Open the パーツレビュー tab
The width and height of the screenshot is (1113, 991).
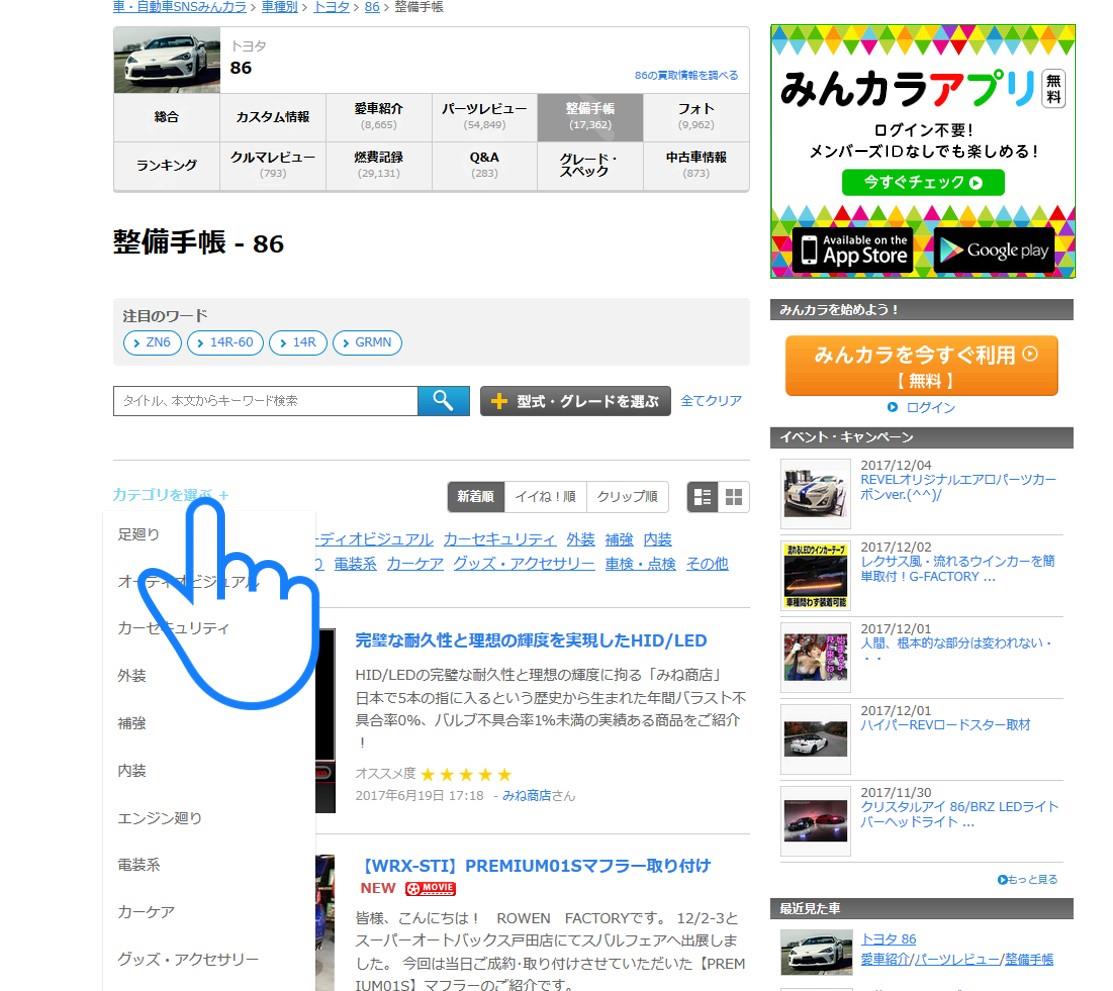point(484,117)
